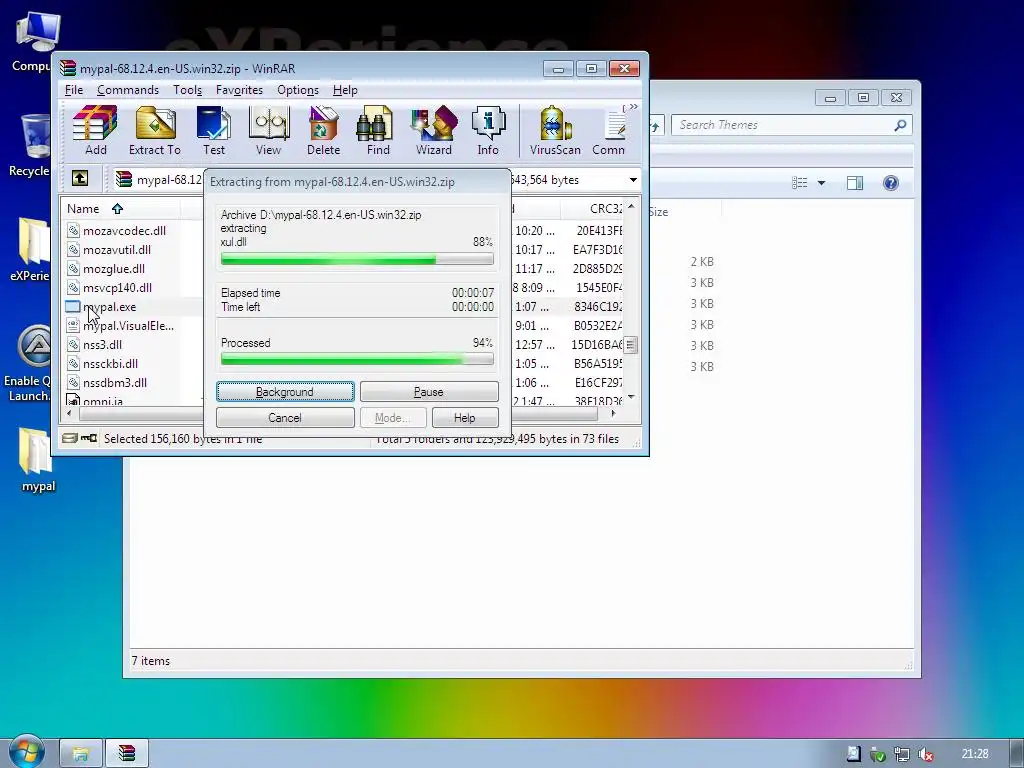Click the search magnifier in Explorer window
Image resolution: width=1024 pixels, height=768 pixels.
pyautogui.click(x=901, y=125)
